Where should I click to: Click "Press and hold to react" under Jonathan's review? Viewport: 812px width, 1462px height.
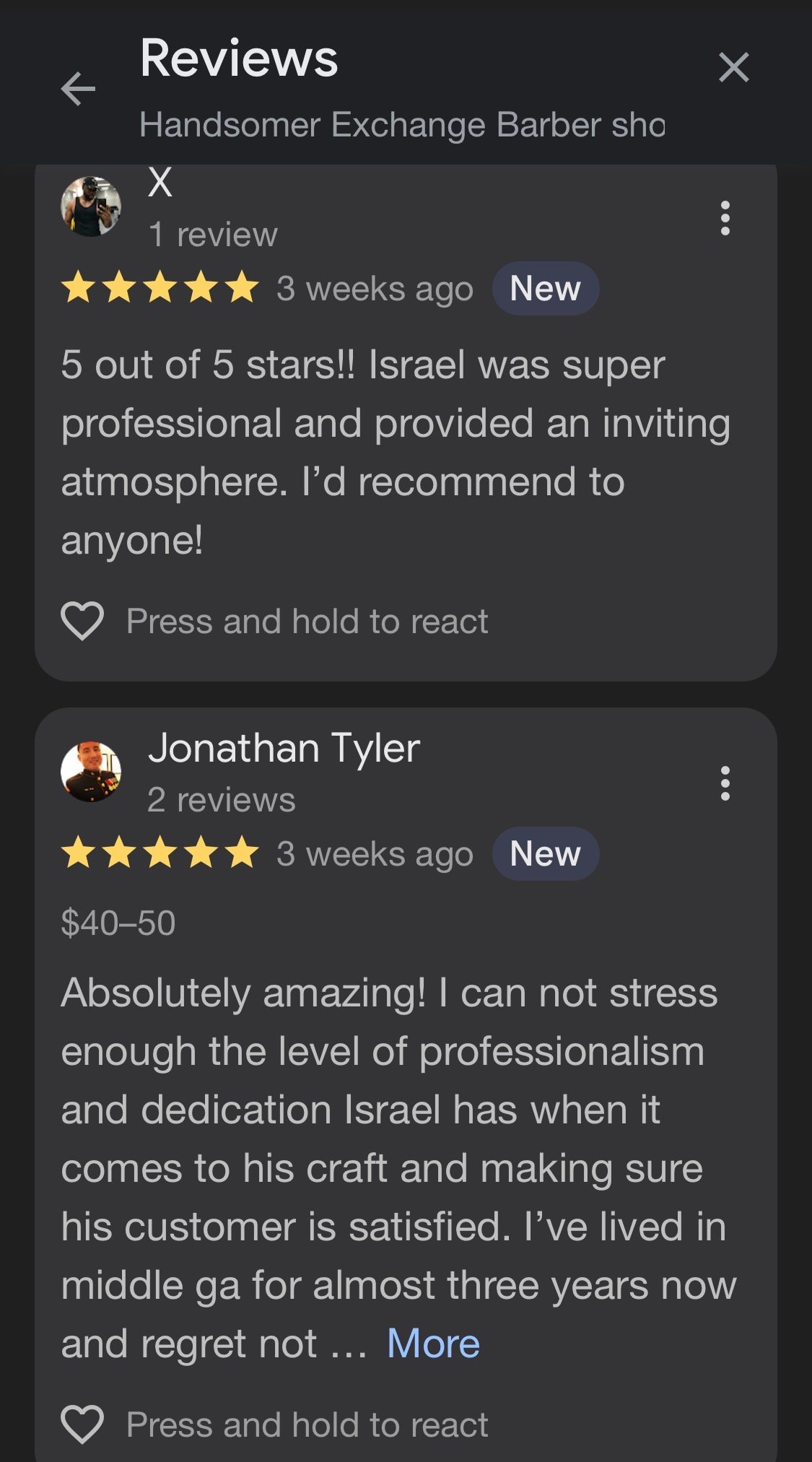tap(307, 1424)
